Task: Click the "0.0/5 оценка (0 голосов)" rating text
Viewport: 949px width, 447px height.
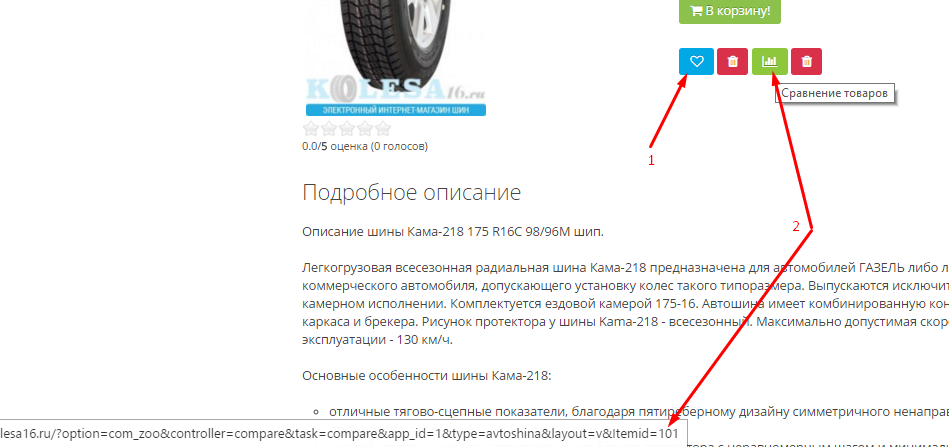Action: pyautogui.click(x=365, y=146)
